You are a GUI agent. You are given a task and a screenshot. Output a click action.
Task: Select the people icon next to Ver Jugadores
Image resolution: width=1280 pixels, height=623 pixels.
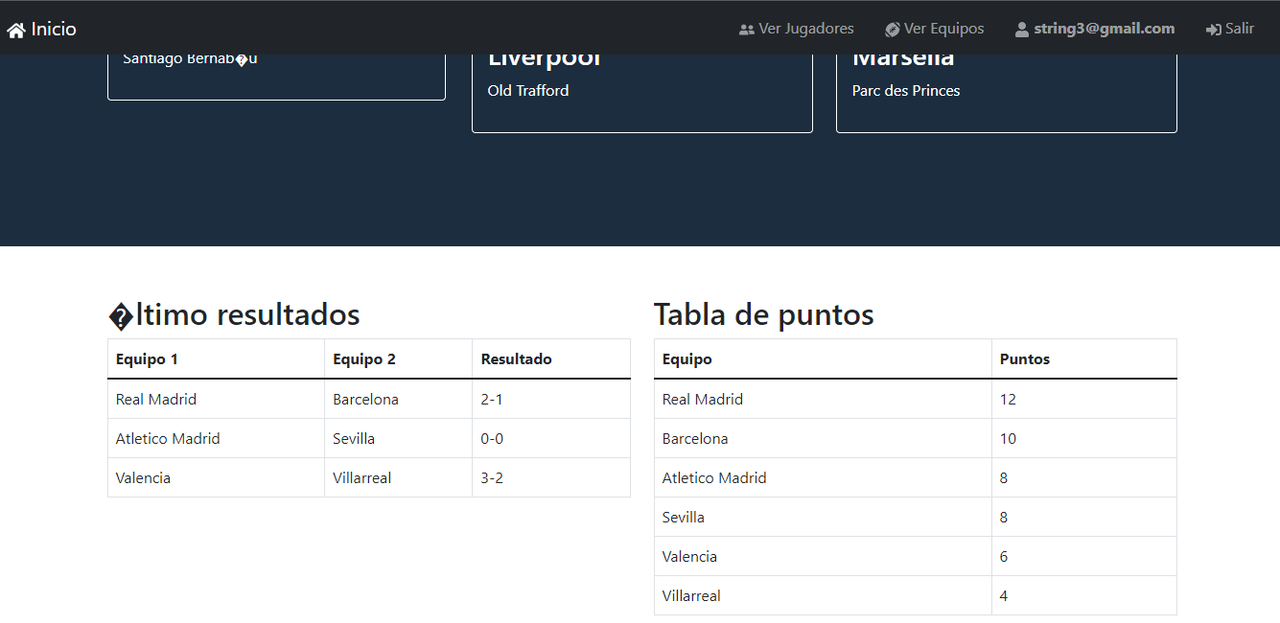[x=747, y=28]
